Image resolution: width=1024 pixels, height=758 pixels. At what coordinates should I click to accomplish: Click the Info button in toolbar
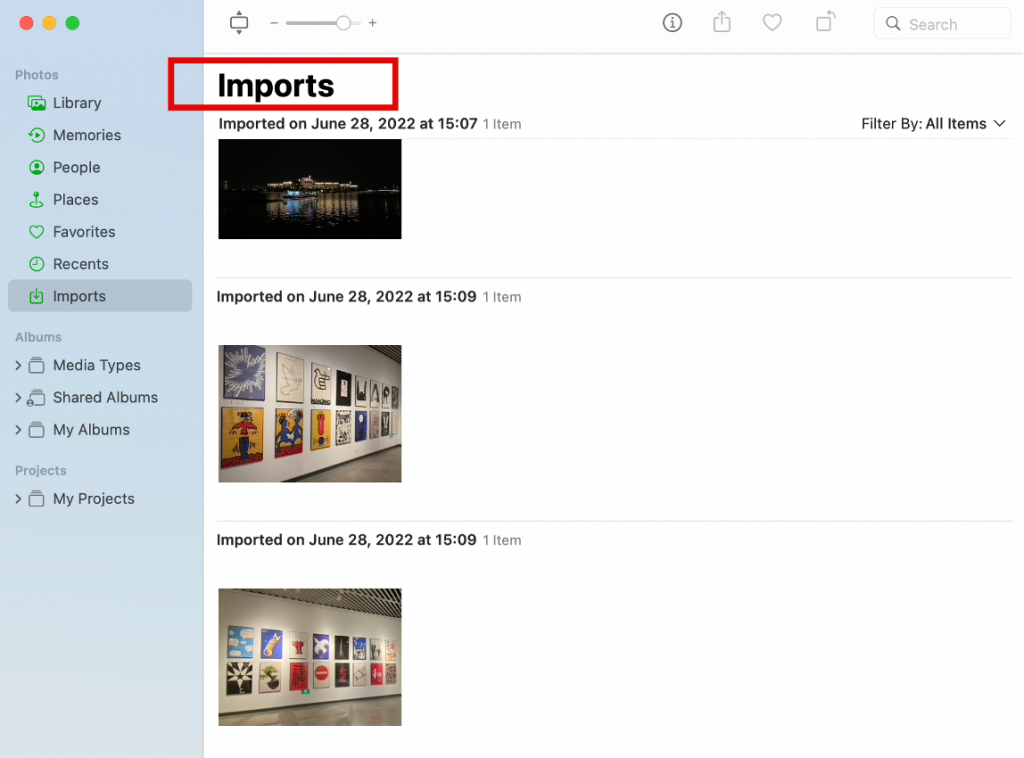(x=672, y=23)
